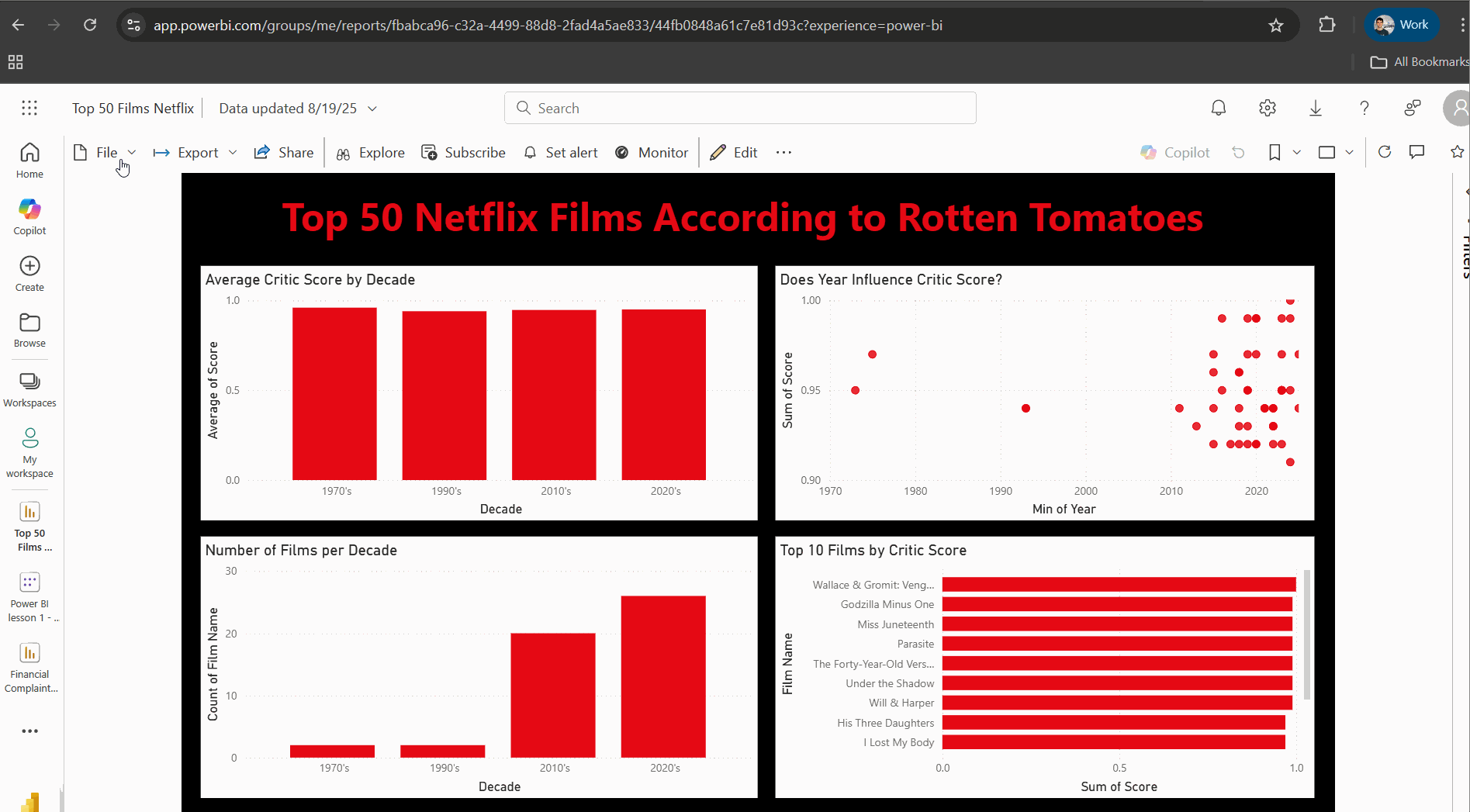Screen dimensions: 1470x812
Task: Expand the bookmarks dropdown chevron
Action: [x=1297, y=153]
